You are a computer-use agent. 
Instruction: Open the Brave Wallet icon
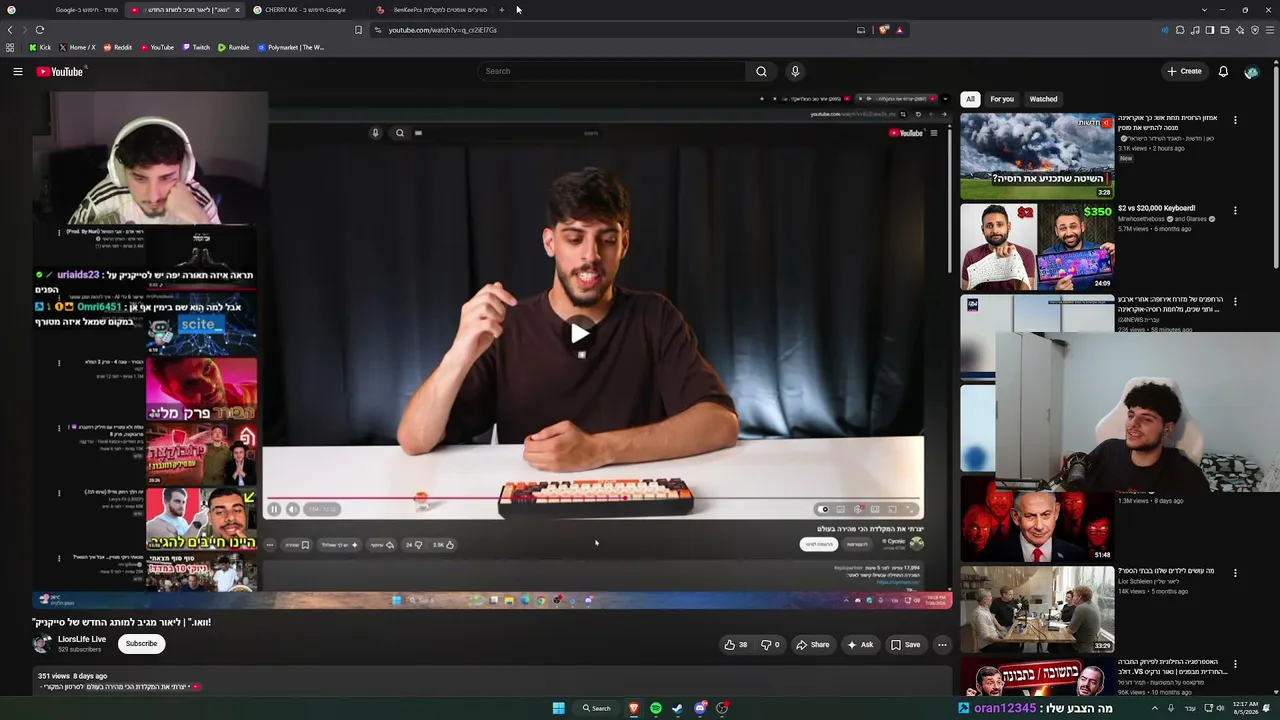click(1225, 30)
